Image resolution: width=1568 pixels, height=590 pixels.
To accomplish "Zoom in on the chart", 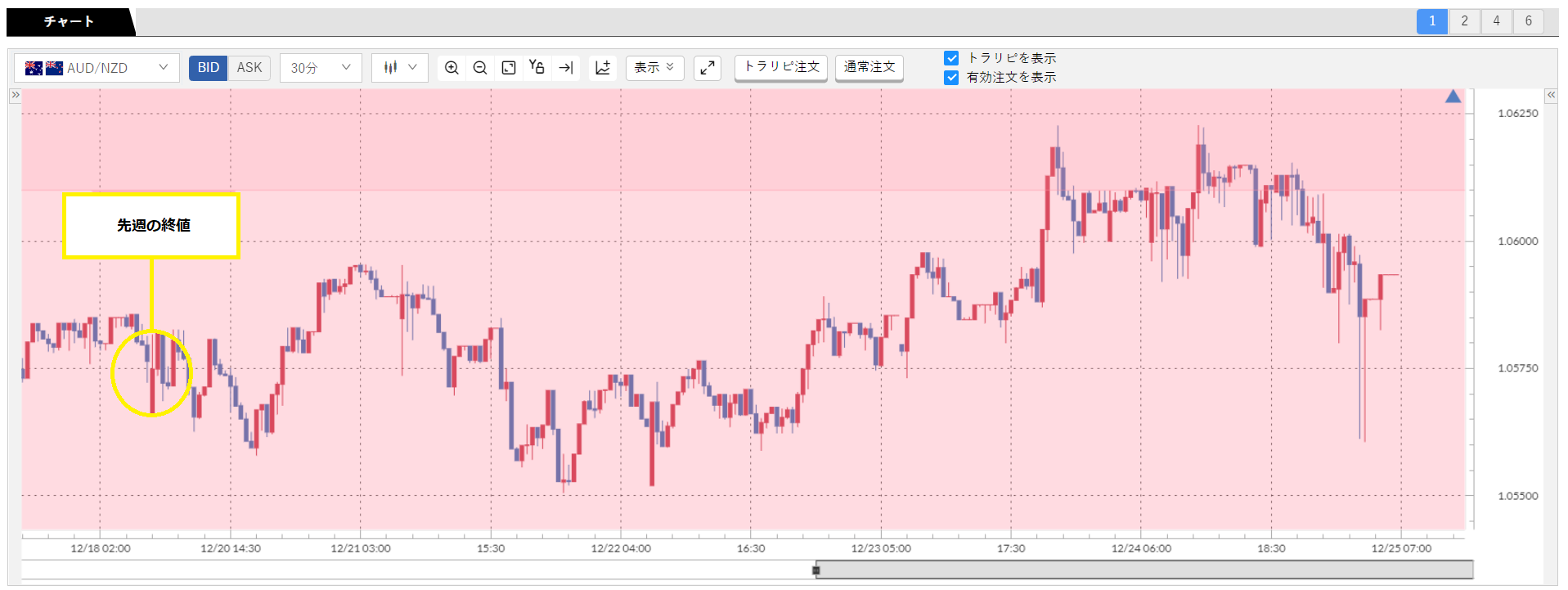I will [x=452, y=68].
